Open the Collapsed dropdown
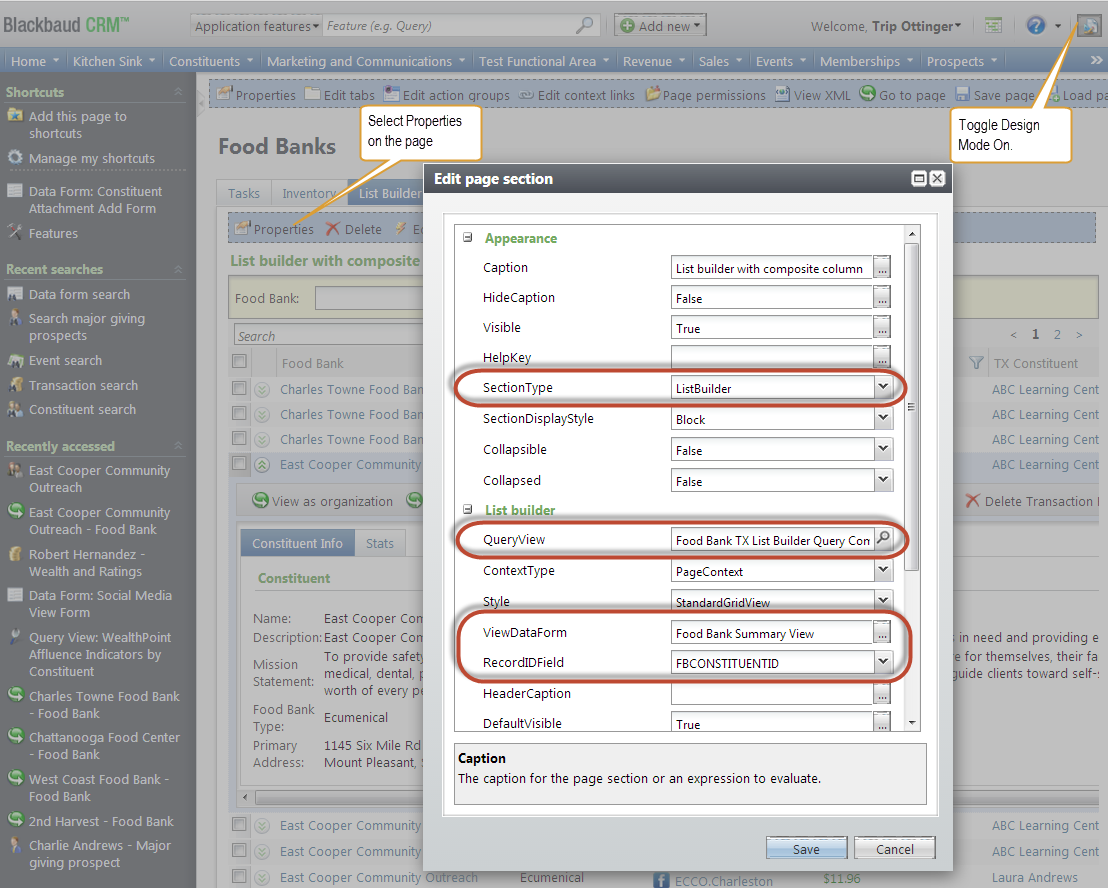Image resolution: width=1108 pixels, height=888 pixels. (x=883, y=480)
